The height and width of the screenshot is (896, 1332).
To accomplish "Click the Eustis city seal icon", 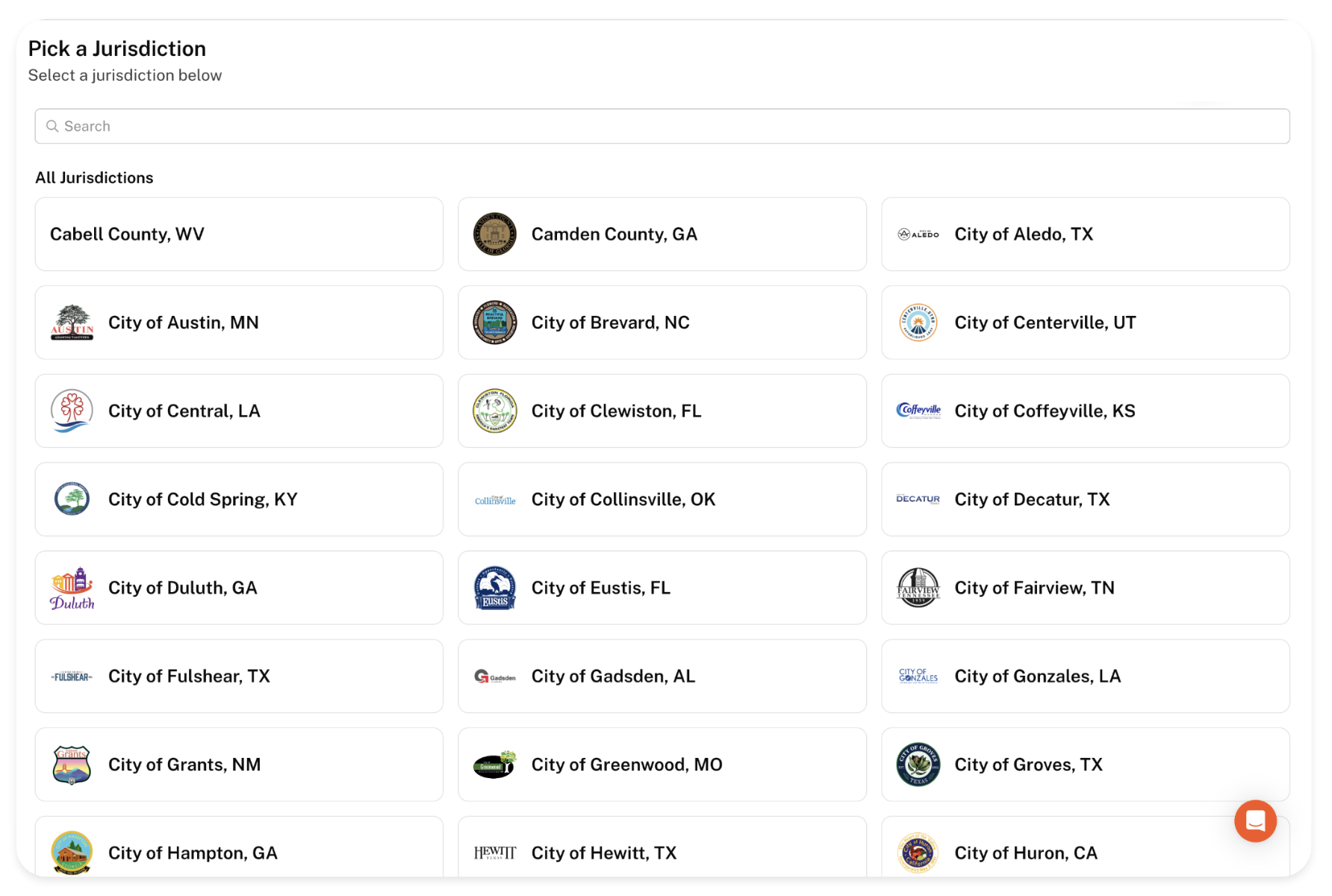I will click(x=494, y=588).
